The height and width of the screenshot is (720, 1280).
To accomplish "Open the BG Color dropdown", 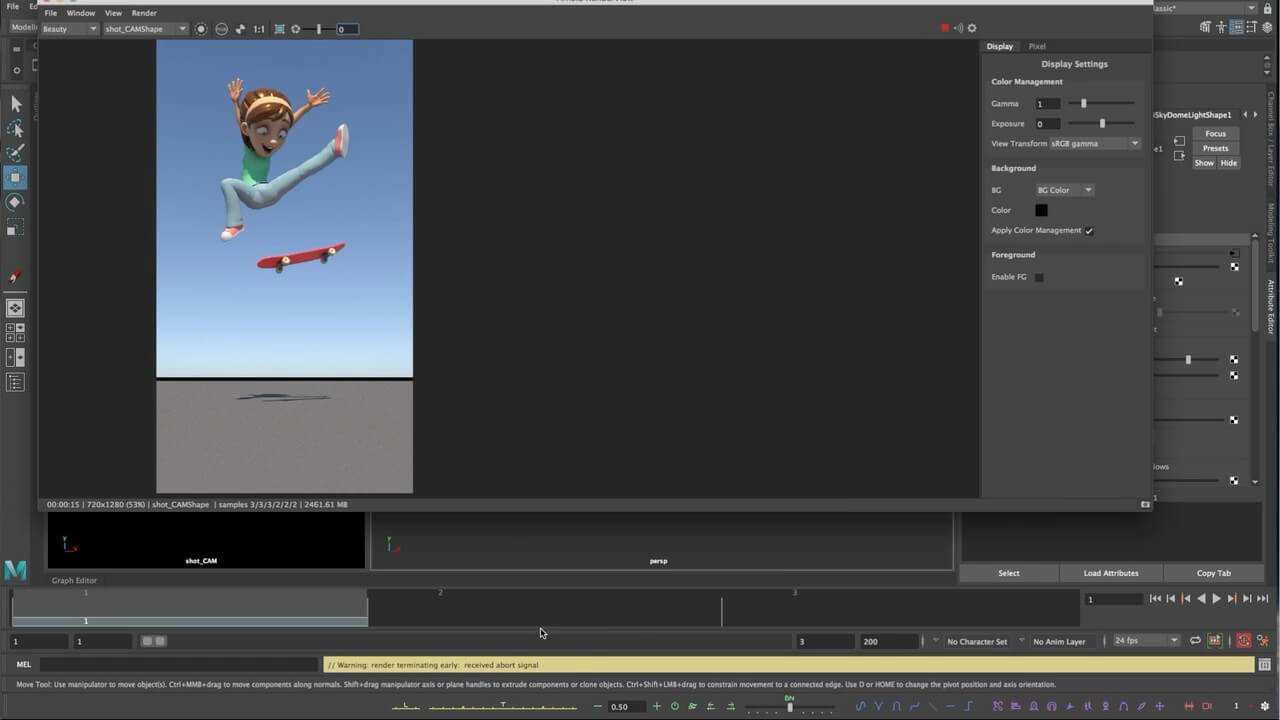I will [1064, 190].
